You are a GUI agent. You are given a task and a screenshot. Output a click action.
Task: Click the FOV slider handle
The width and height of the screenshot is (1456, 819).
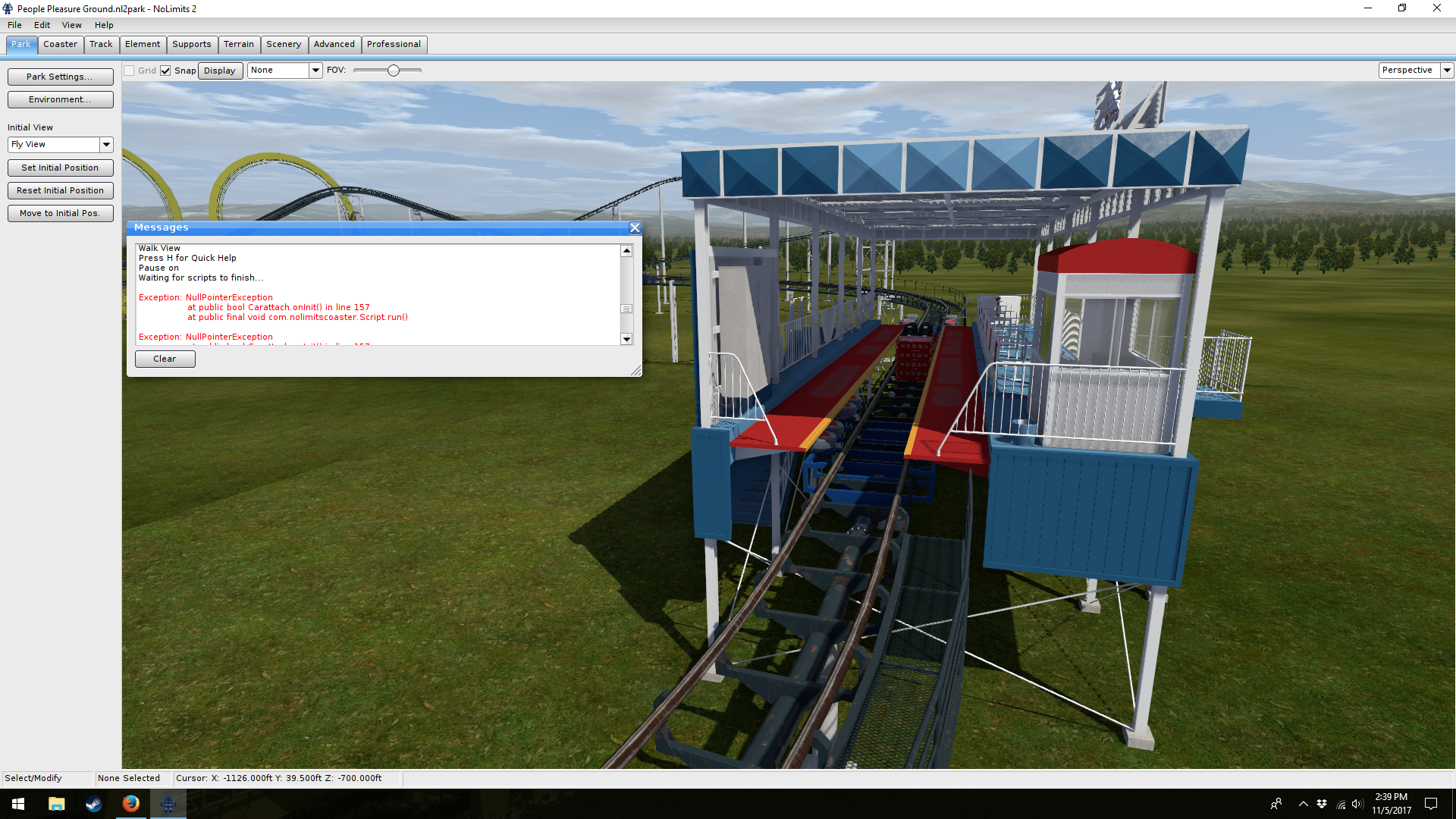[x=393, y=70]
